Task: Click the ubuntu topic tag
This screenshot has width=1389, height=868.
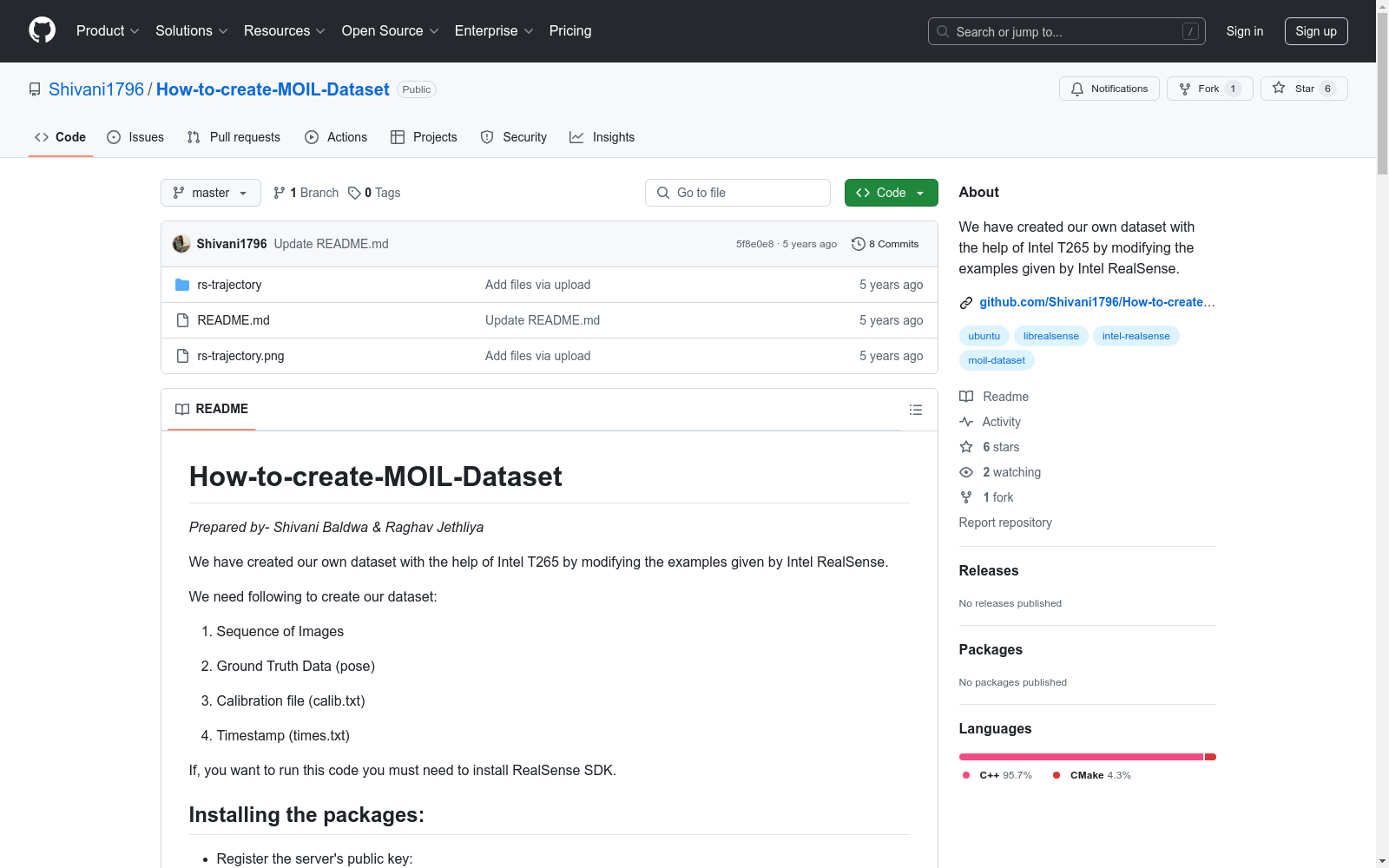Action: click(984, 336)
